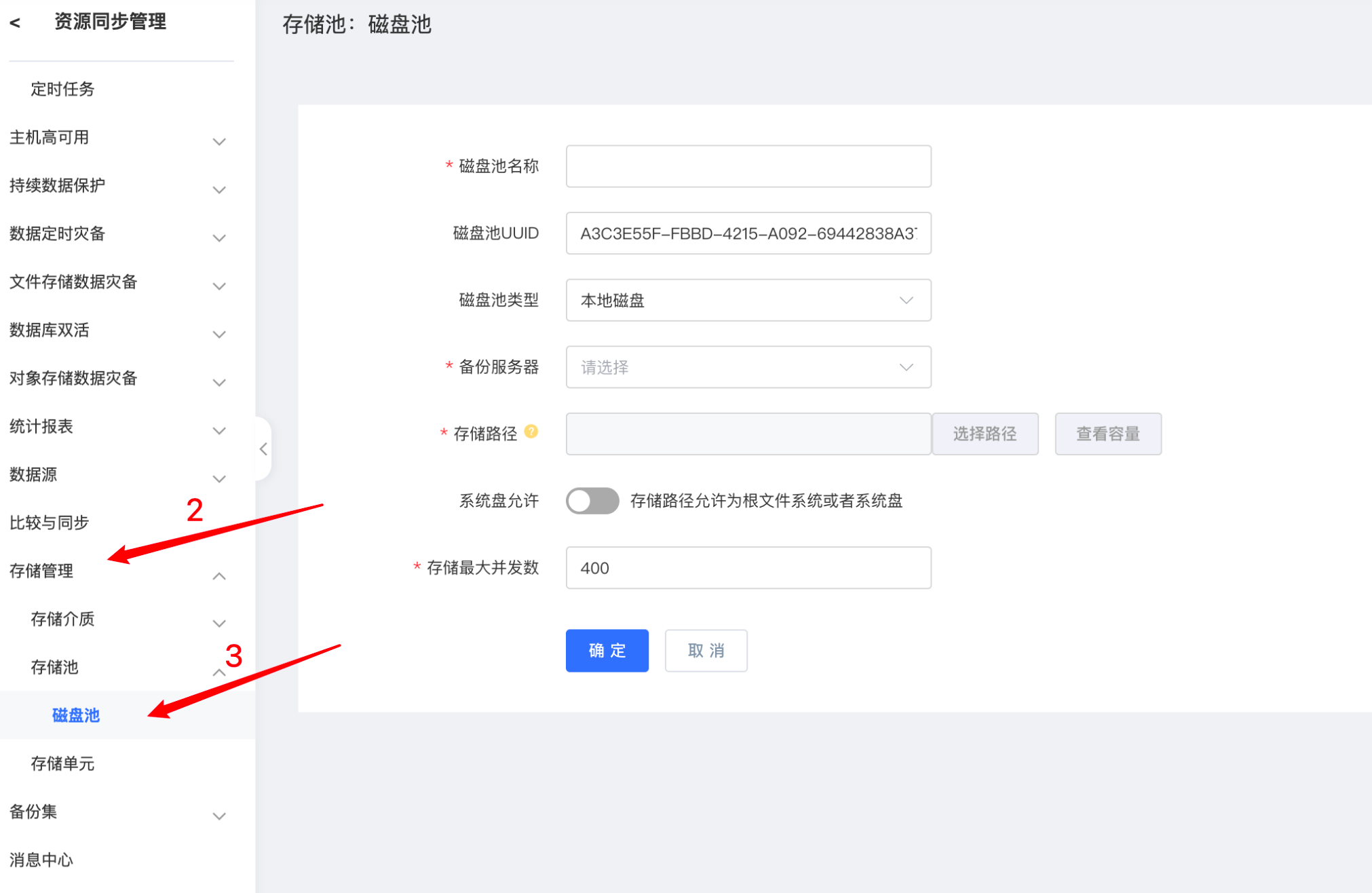The image size is (1372, 893).
Task: Open the 消息中心 menu item
Action: point(41,860)
